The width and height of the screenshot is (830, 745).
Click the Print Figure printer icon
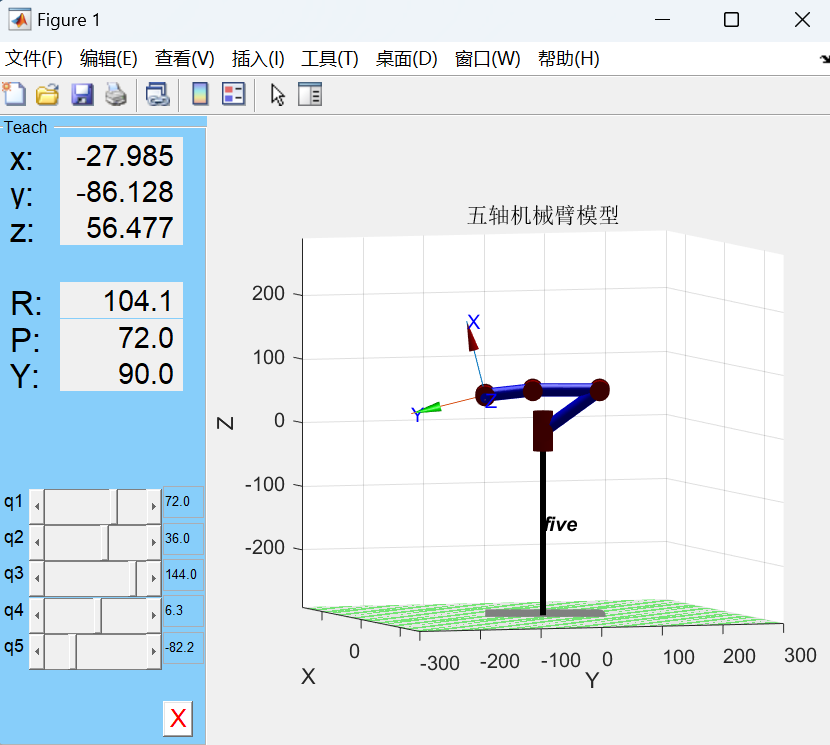click(116, 95)
